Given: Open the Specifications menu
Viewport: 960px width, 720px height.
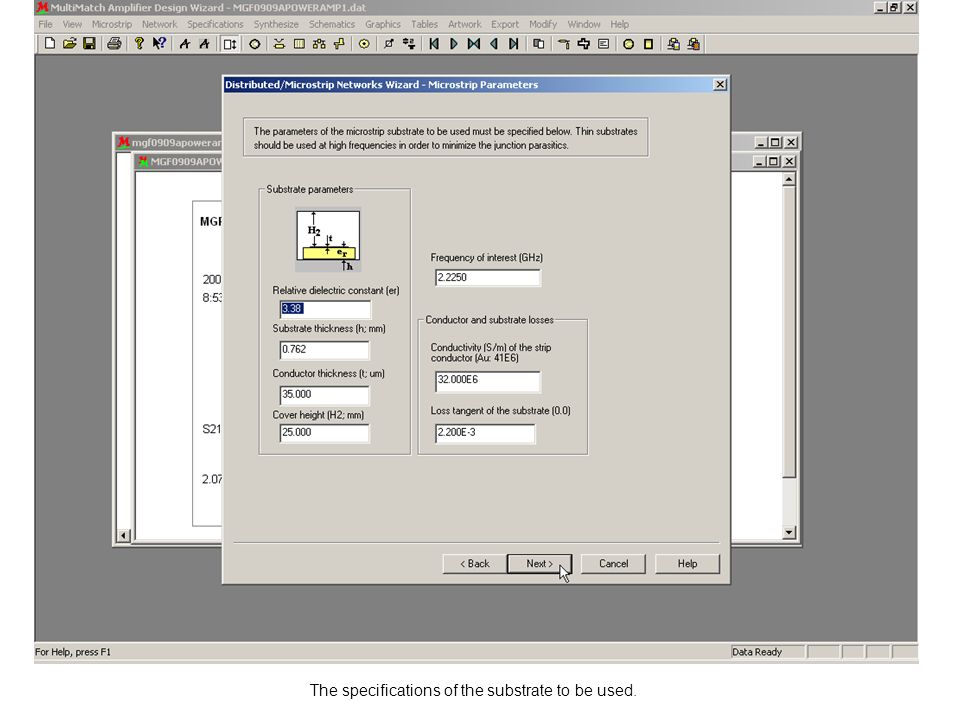Looking at the screenshot, I should pyautogui.click(x=216, y=24).
